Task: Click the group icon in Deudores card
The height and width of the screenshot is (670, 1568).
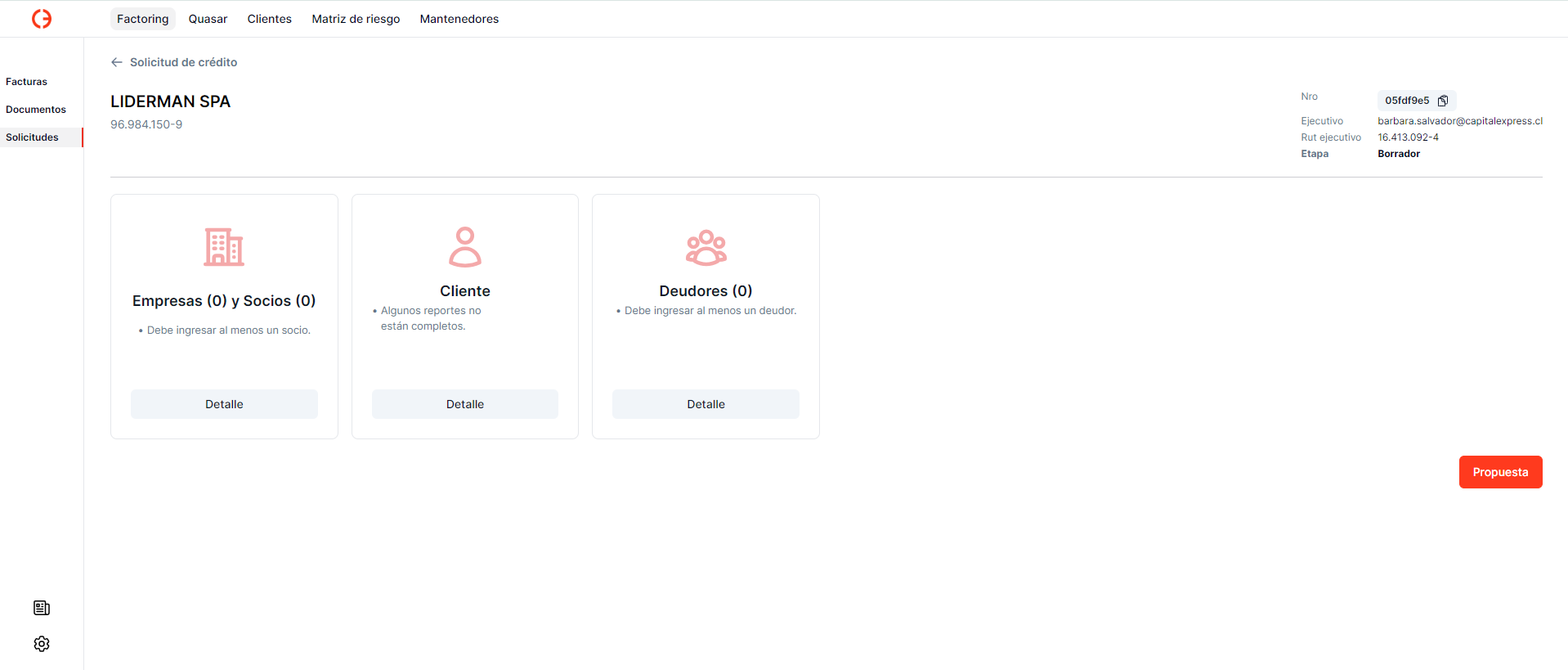Action: coord(706,247)
